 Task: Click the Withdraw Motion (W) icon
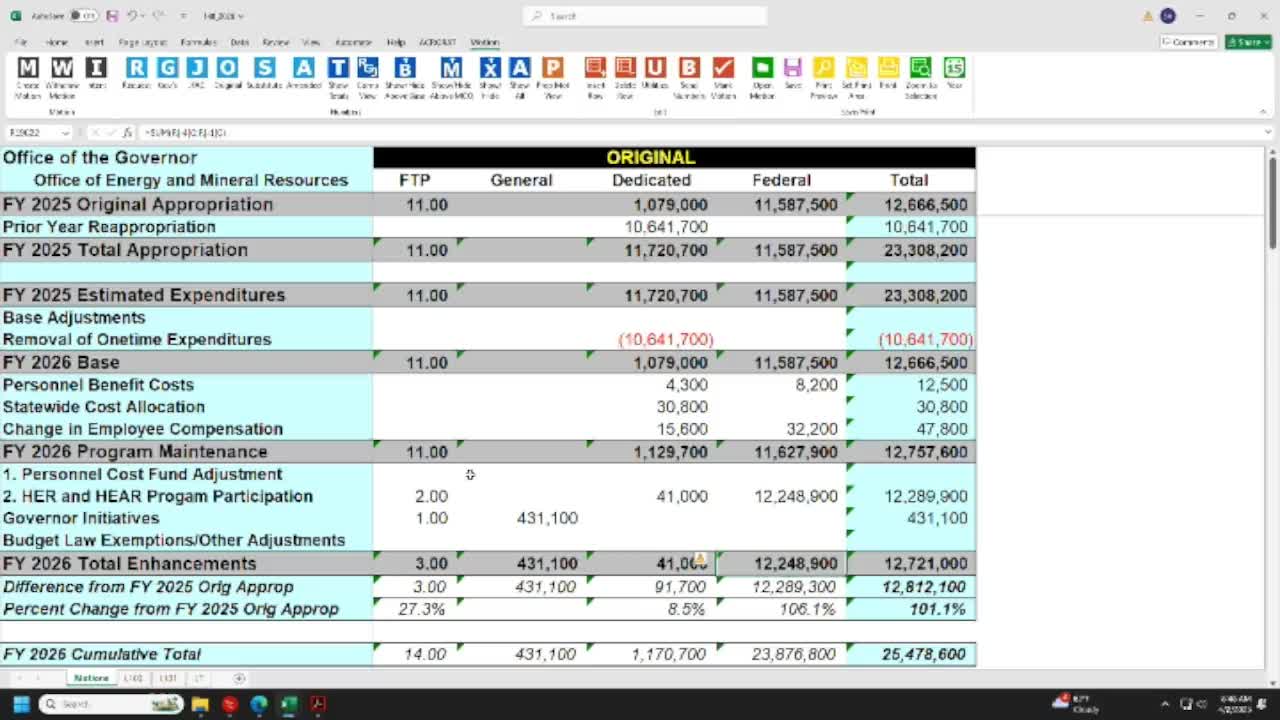click(x=62, y=68)
